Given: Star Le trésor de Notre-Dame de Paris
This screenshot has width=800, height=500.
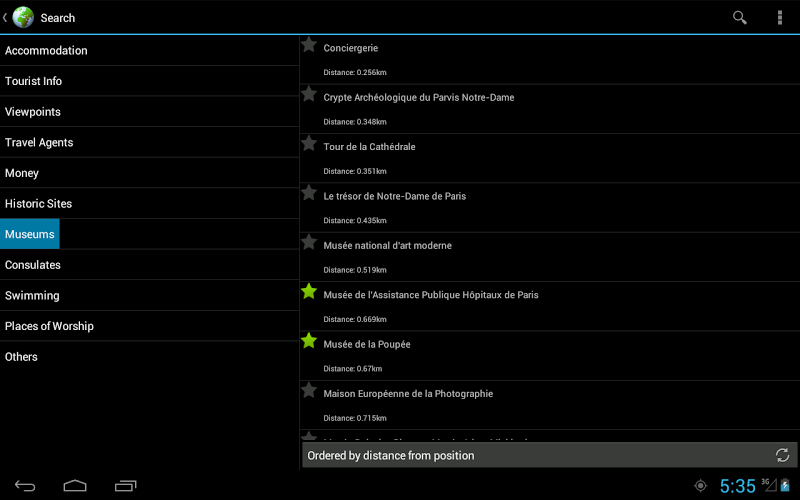Looking at the screenshot, I should coord(309,193).
